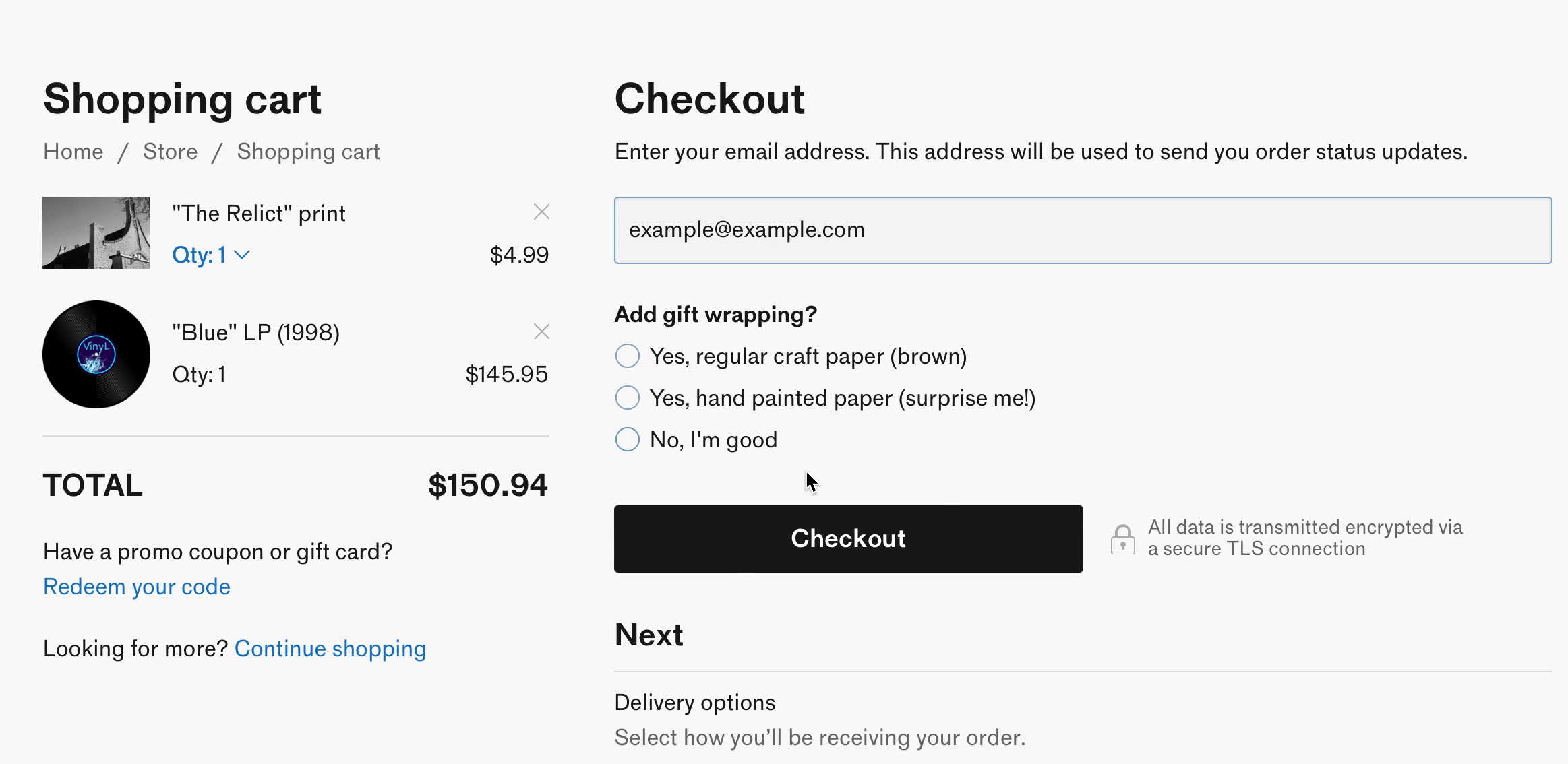Open the Store breadcrumb link

(x=170, y=151)
